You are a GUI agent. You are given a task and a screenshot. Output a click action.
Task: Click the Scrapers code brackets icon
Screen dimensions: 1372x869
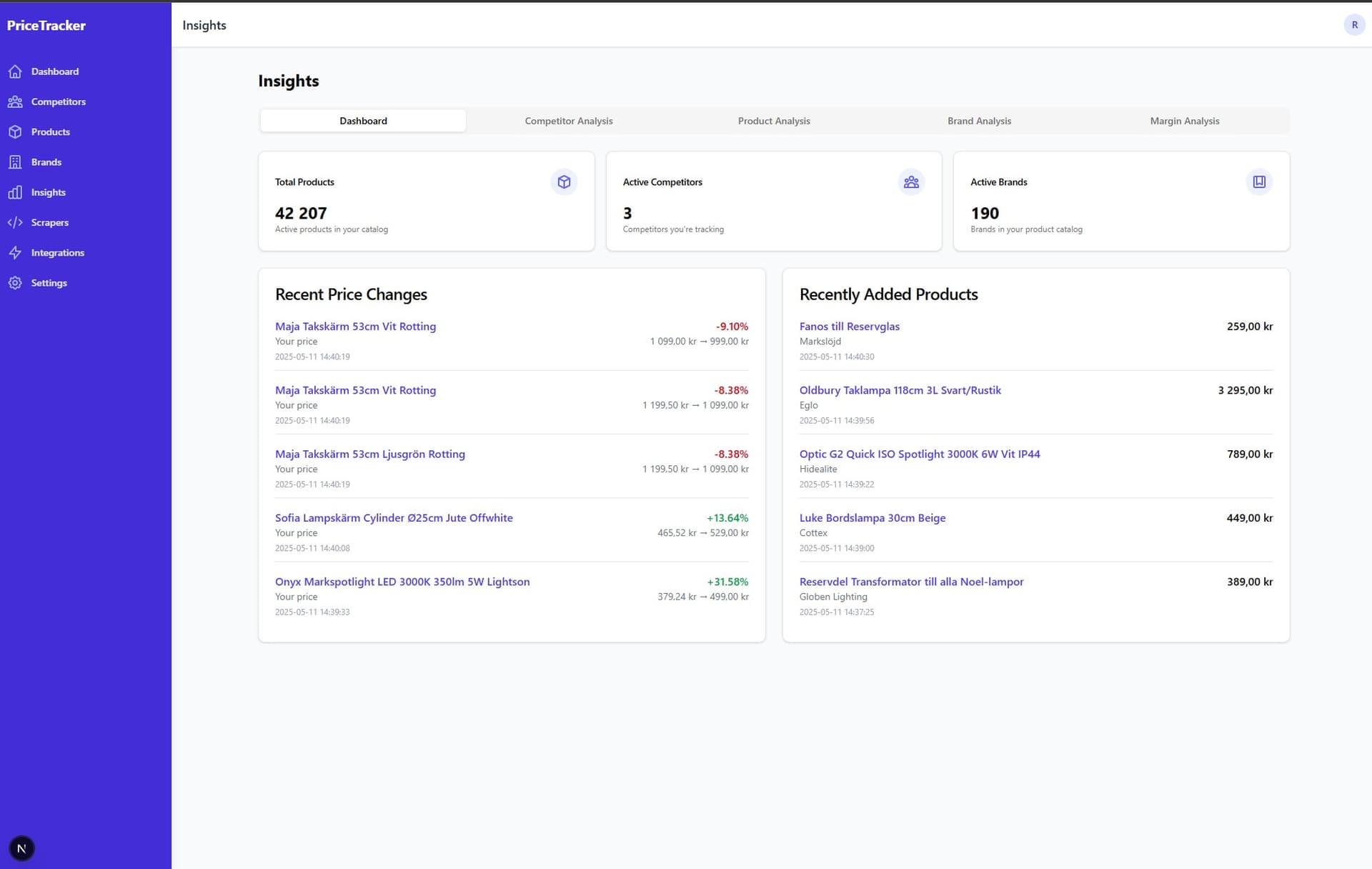point(15,222)
